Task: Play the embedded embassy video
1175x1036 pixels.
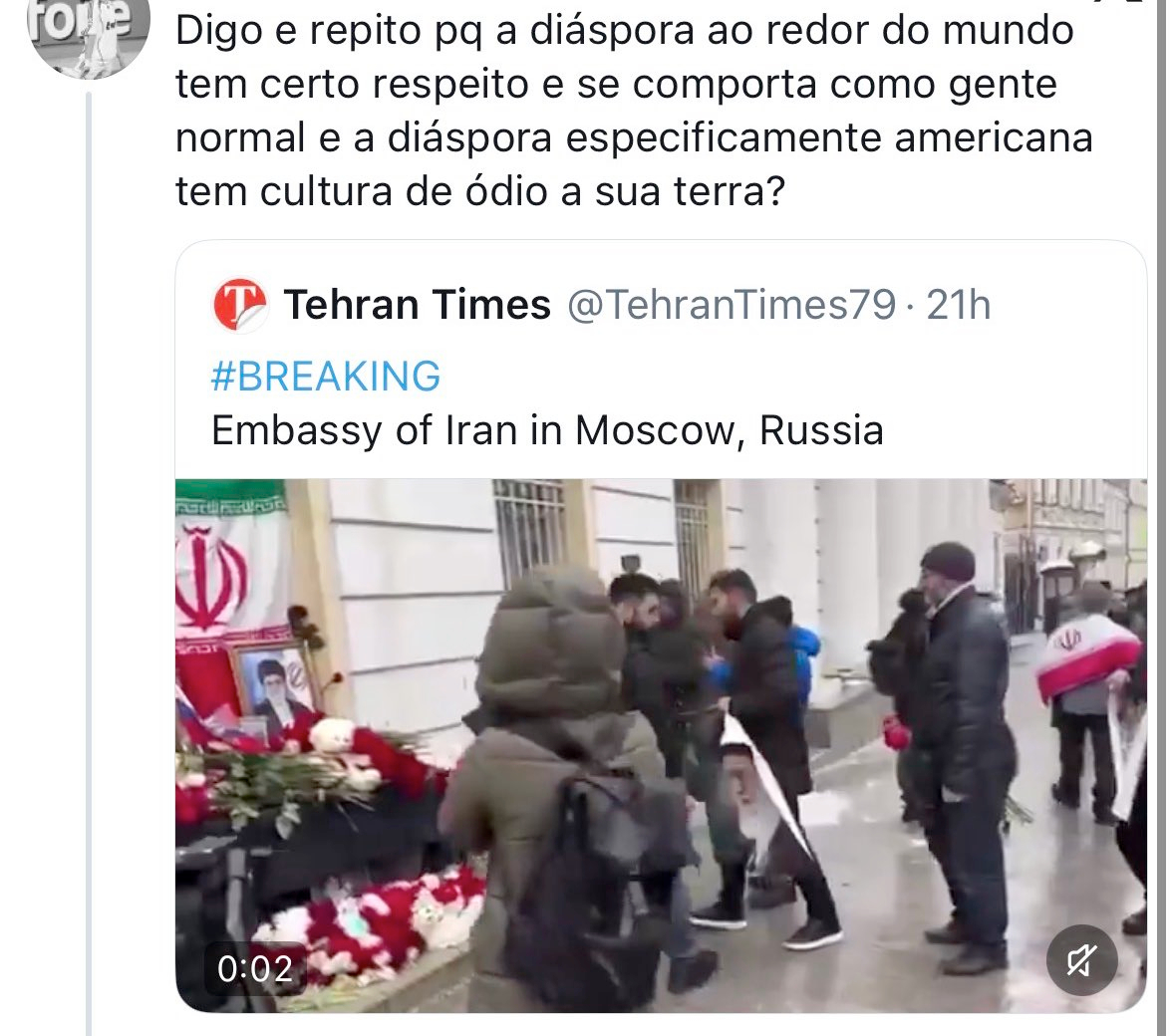Action: click(661, 745)
